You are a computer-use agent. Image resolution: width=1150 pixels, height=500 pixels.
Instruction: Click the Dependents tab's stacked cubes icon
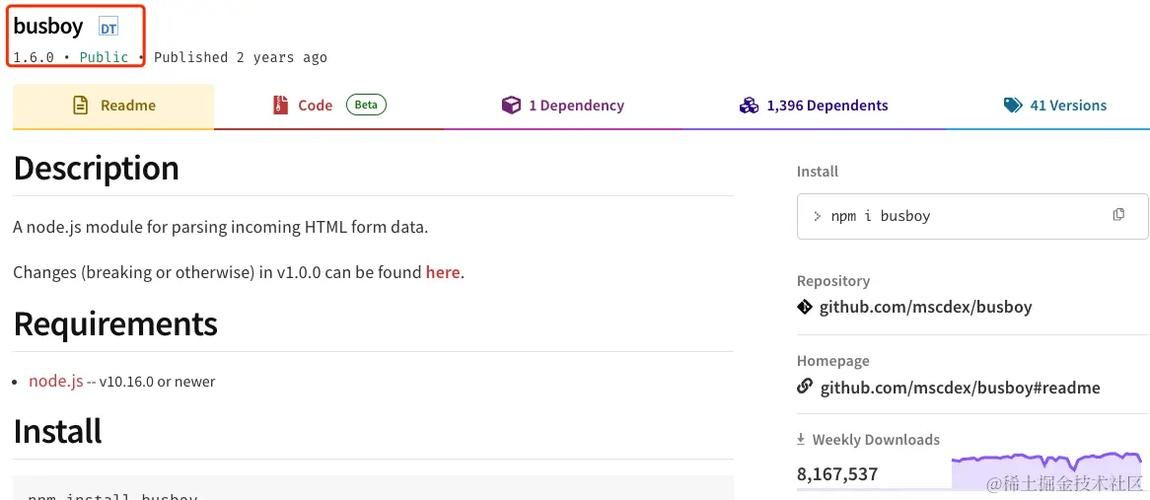point(749,106)
